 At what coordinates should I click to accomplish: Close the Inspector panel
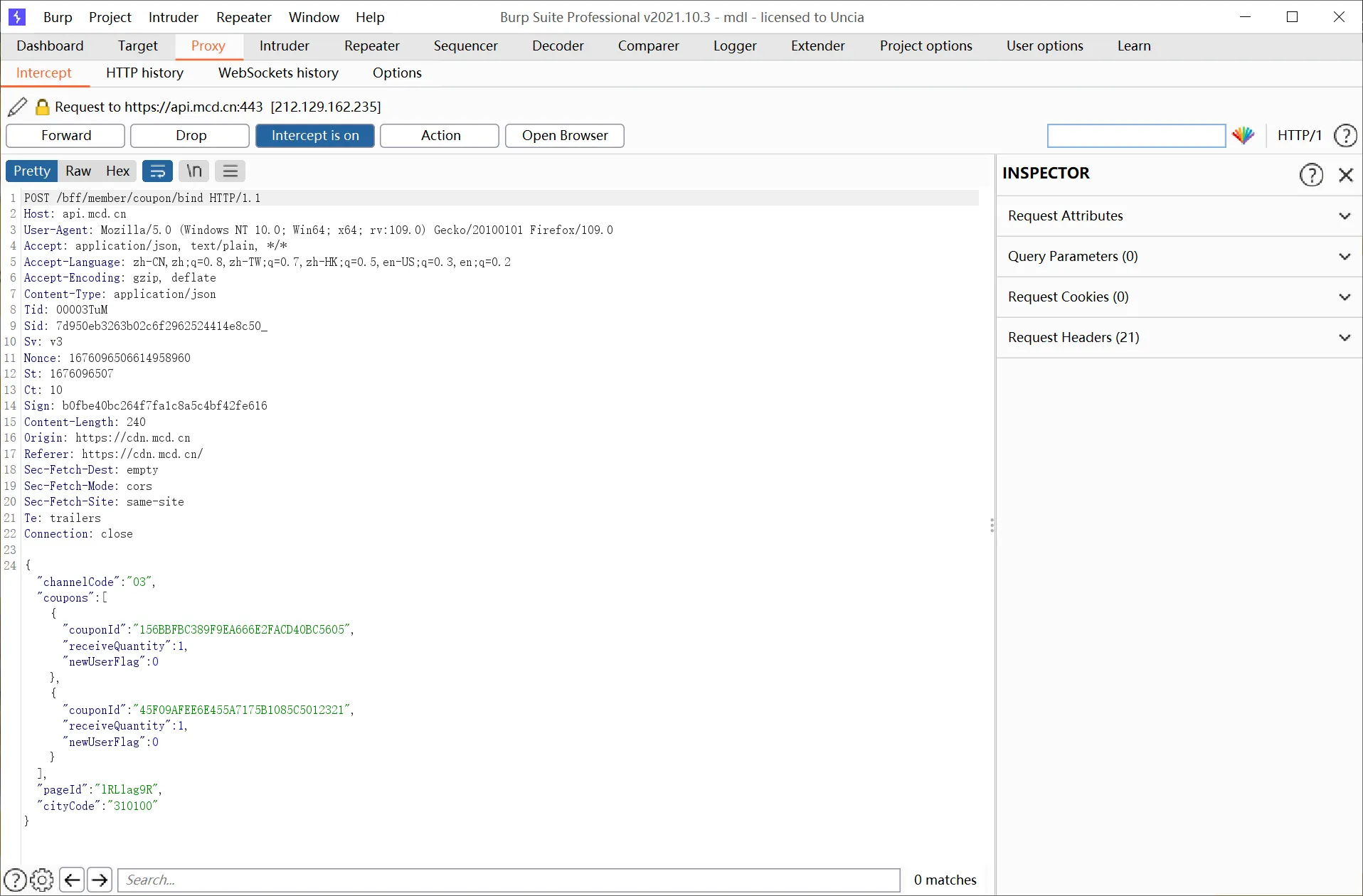pos(1345,175)
